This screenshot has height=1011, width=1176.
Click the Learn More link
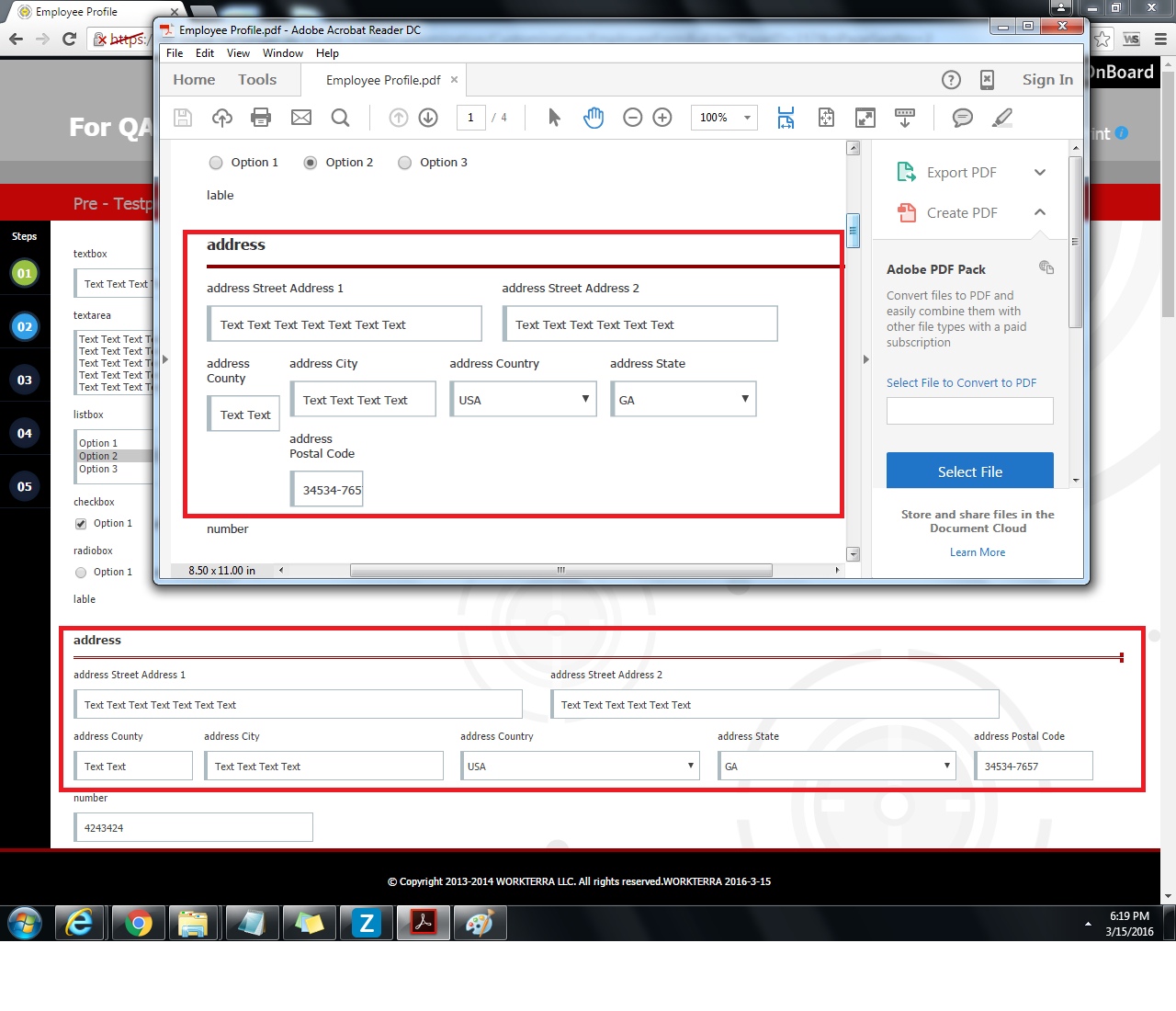978,552
